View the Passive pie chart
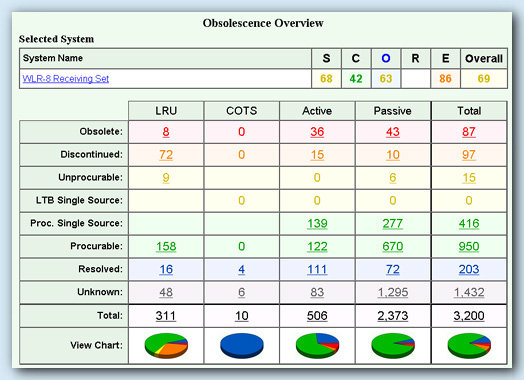Image resolution: width=524 pixels, height=380 pixels. (x=393, y=346)
